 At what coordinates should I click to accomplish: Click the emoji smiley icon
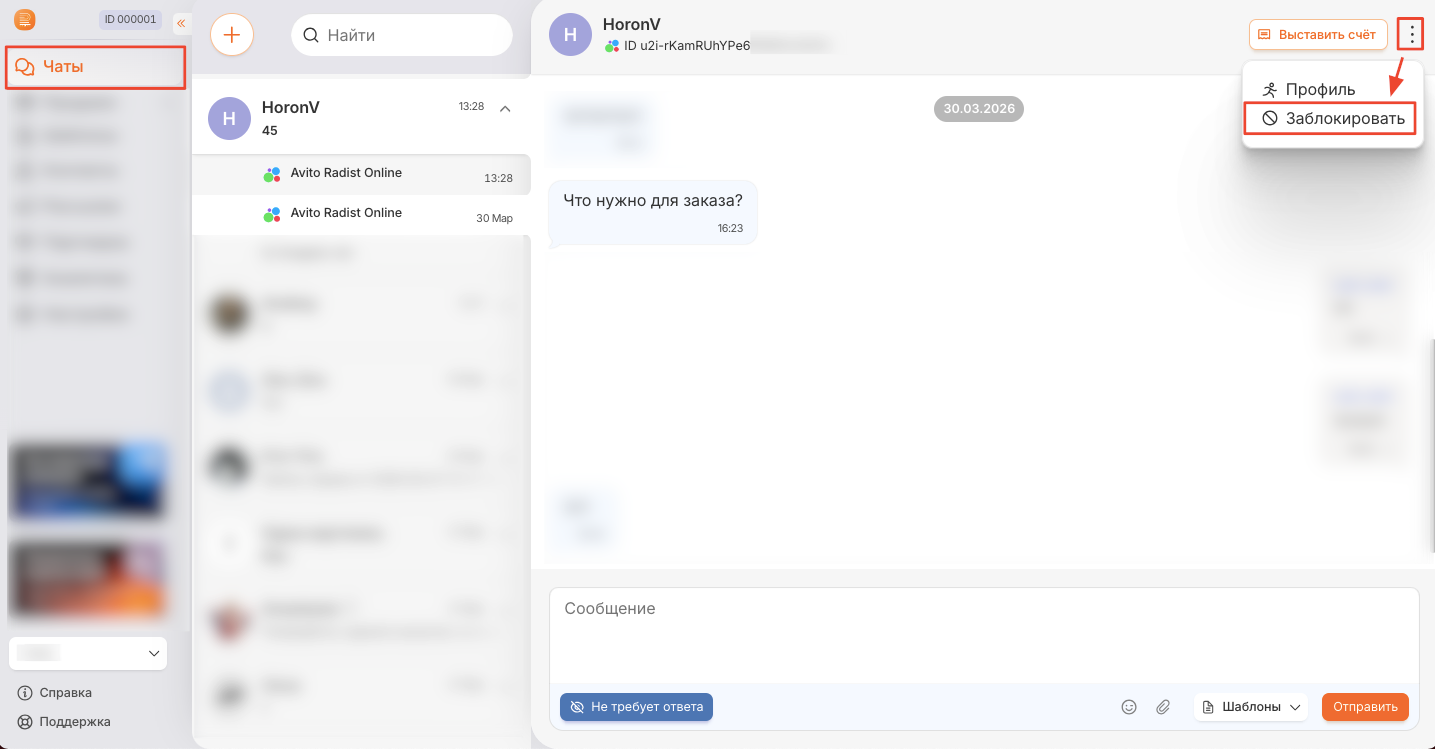coord(1129,707)
